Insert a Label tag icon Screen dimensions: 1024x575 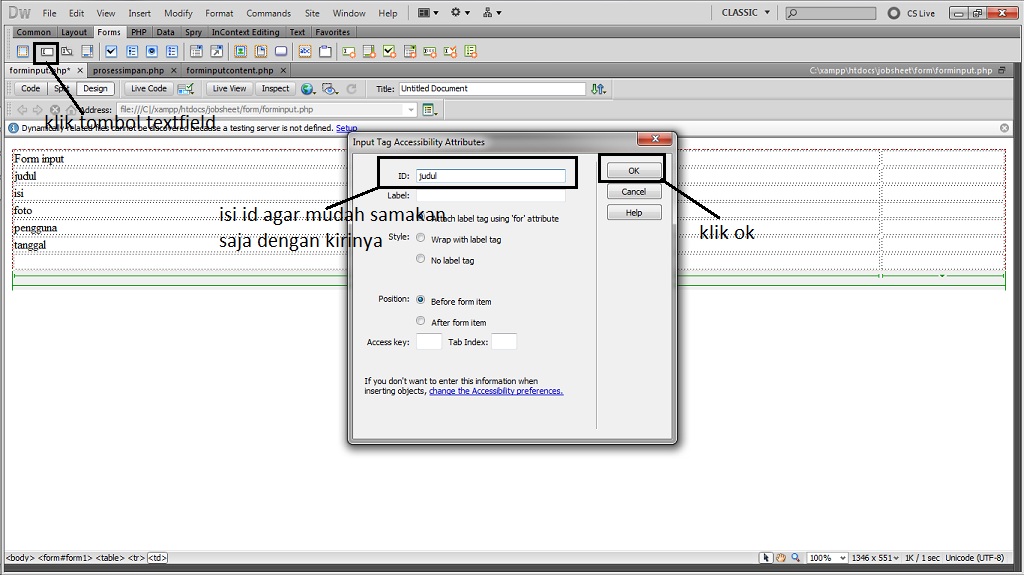[x=305, y=52]
